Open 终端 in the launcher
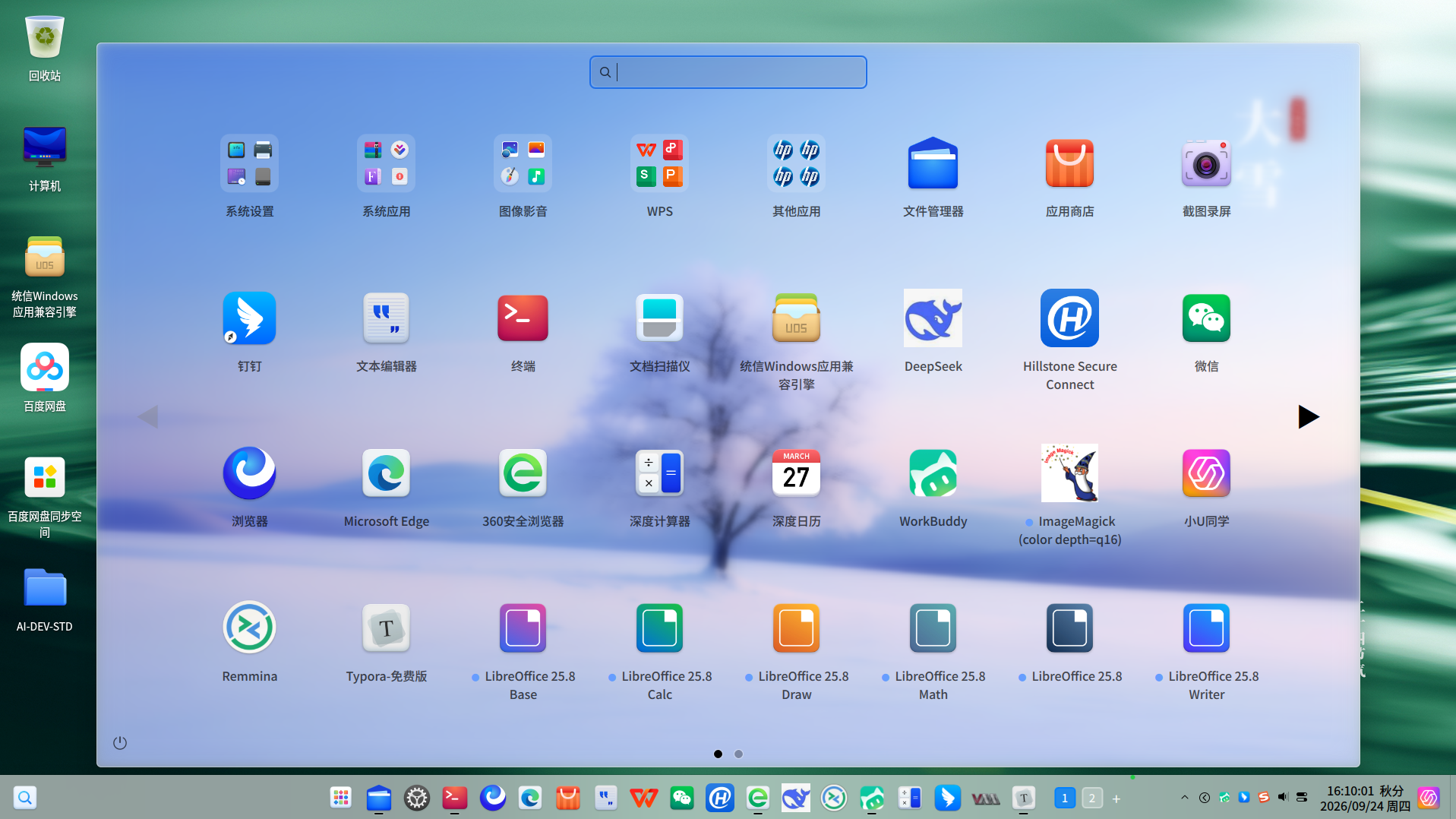The height and width of the screenshot is (819, 1456). (x=523, y=318)
